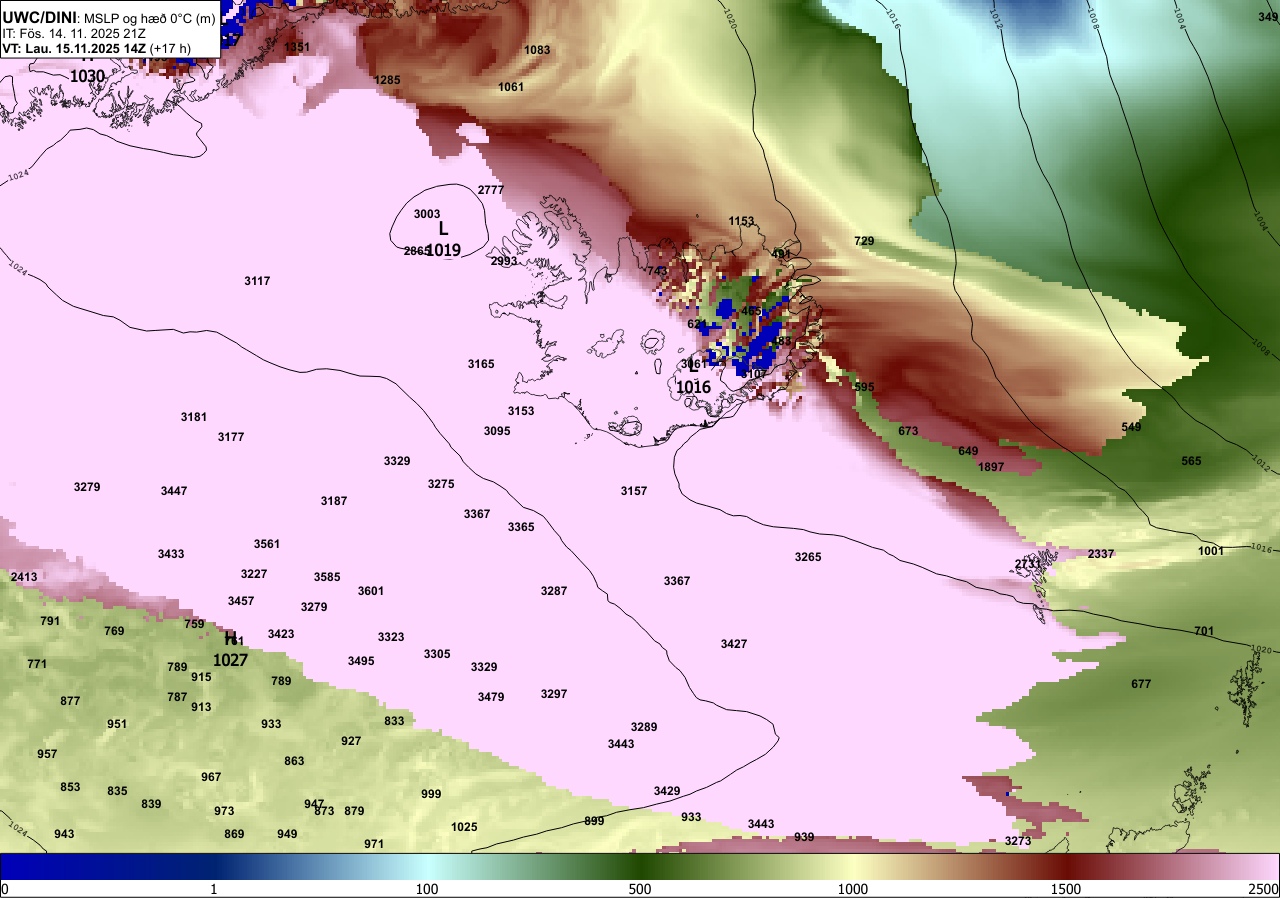Select the 2413 value
Viewport: 1280px width, 898px height.
pyautogui.click(x=24, y=577)
